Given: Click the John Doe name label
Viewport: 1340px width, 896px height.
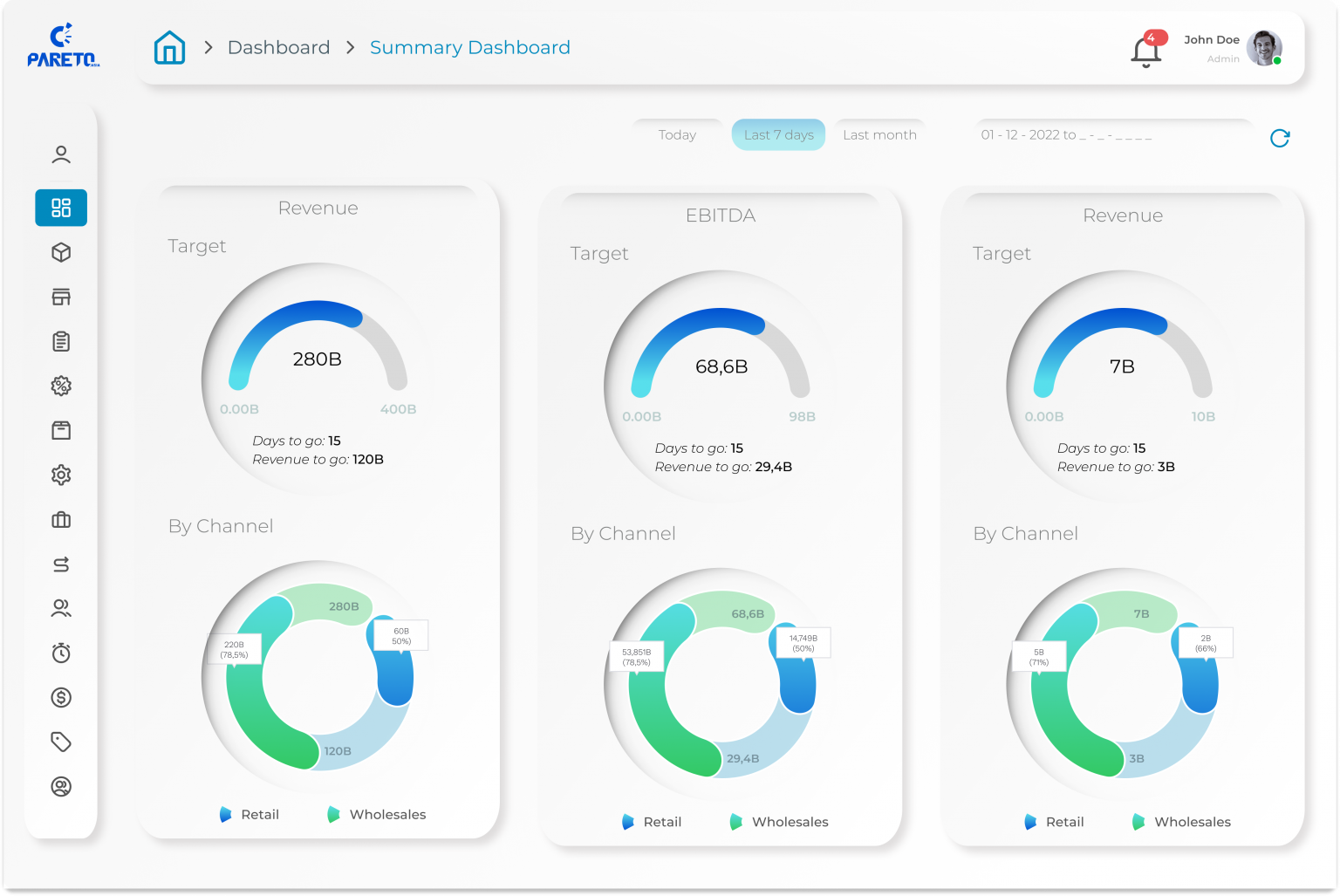Looking at the screenshot, I should 1211,40.
